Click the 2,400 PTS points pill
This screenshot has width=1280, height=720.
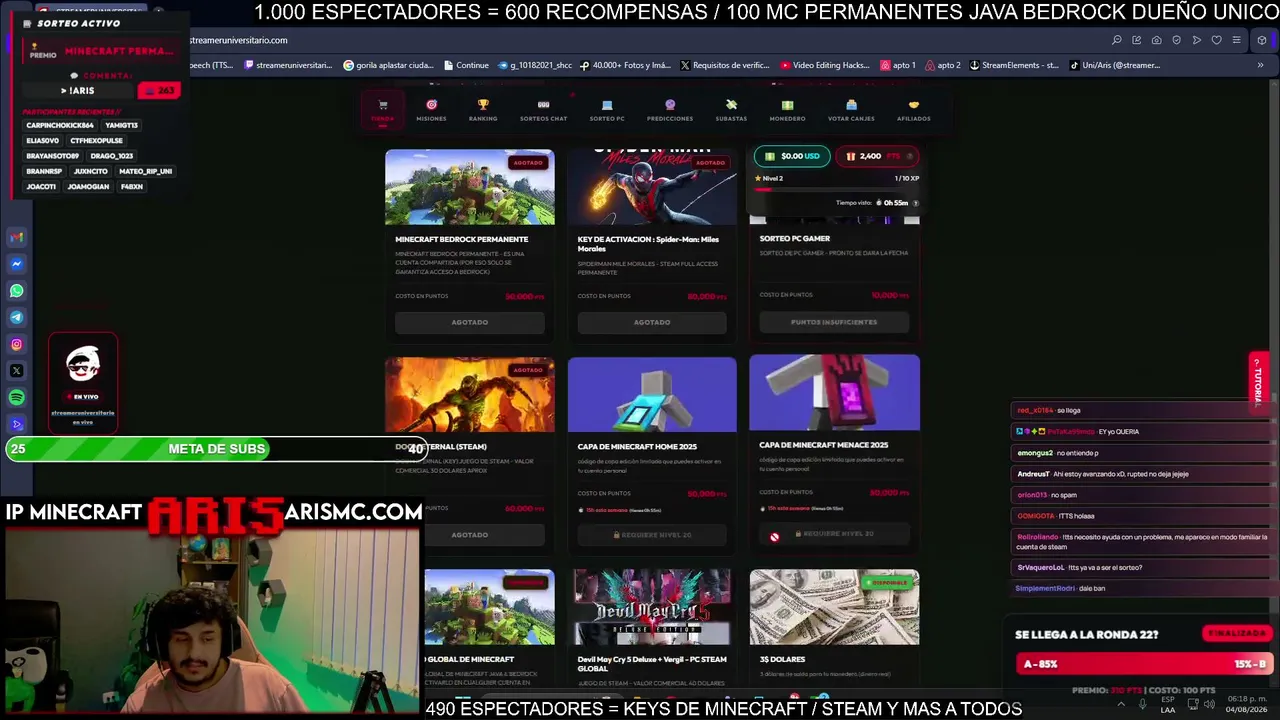(877, 156)
